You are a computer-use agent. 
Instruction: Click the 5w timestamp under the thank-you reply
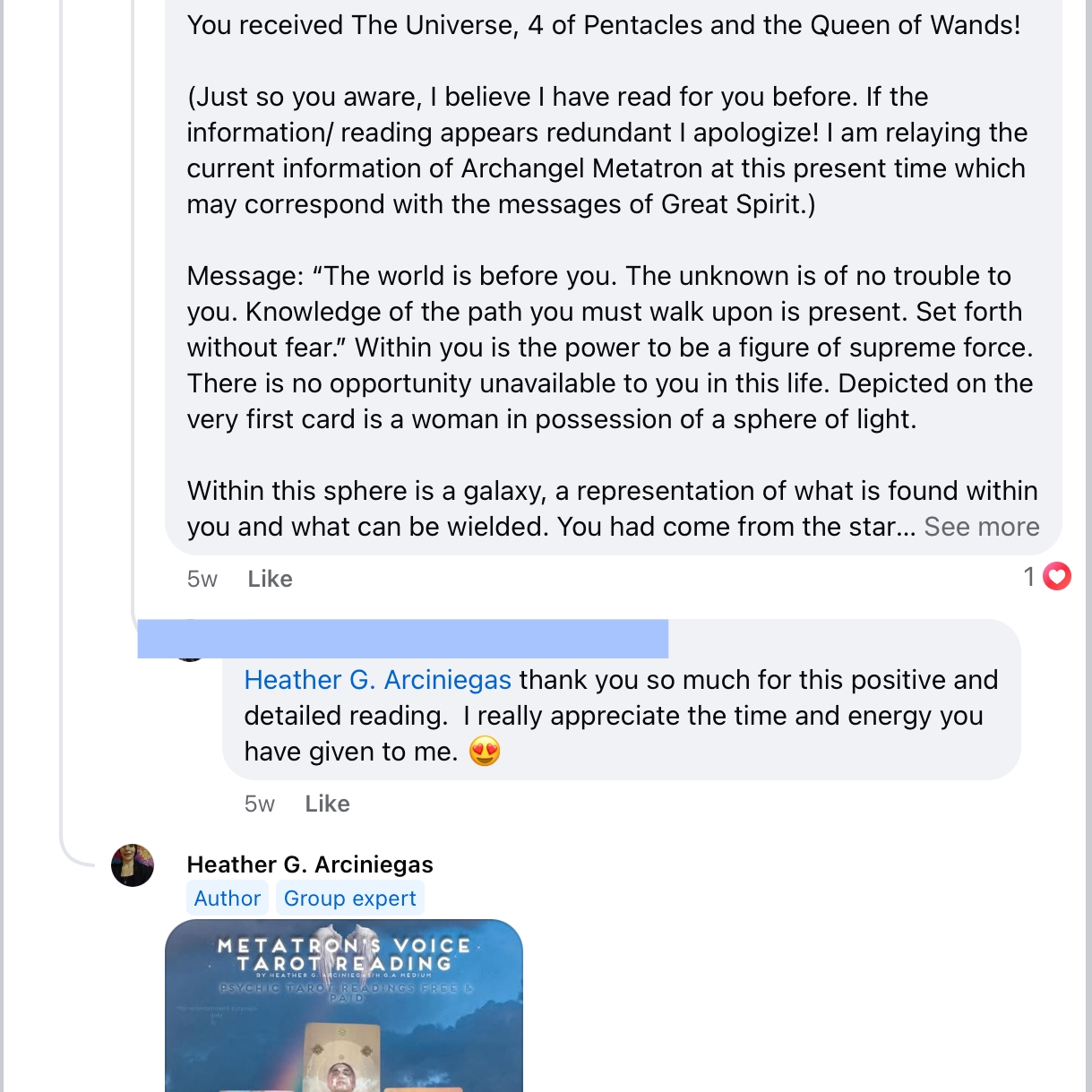pyautogui.click(x=260, y=804)
